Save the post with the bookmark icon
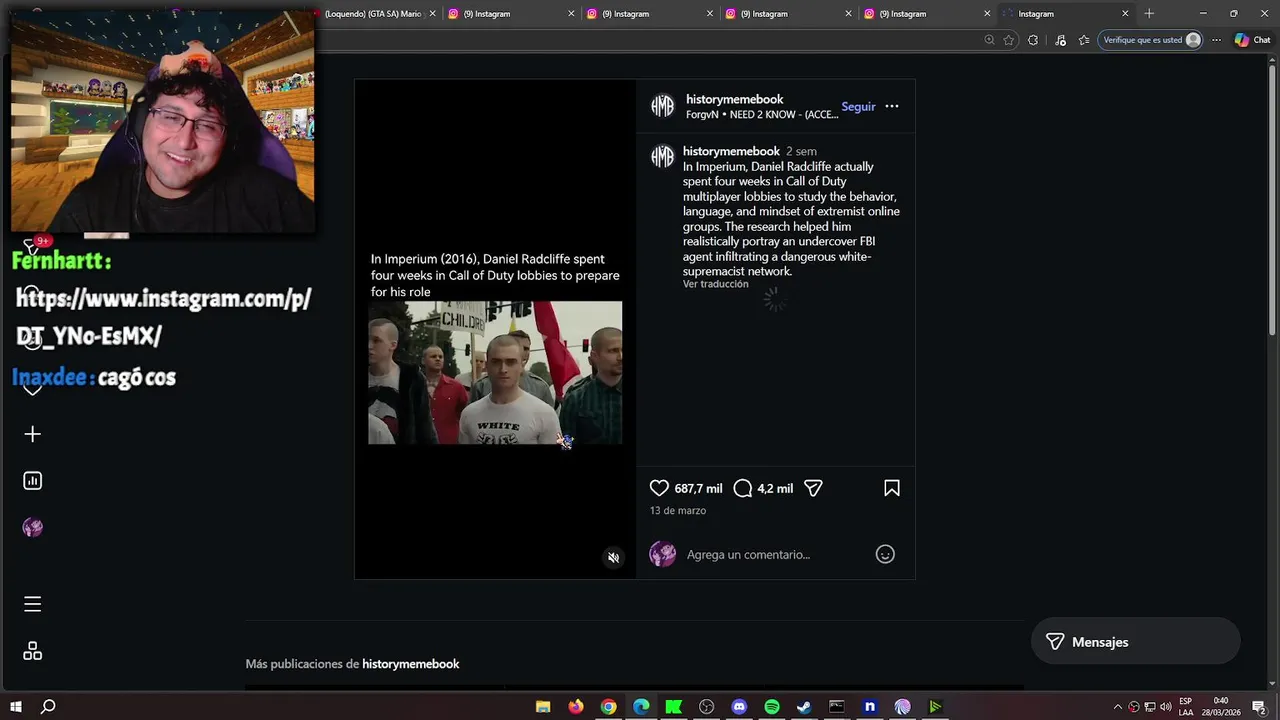 coord(892,488)
